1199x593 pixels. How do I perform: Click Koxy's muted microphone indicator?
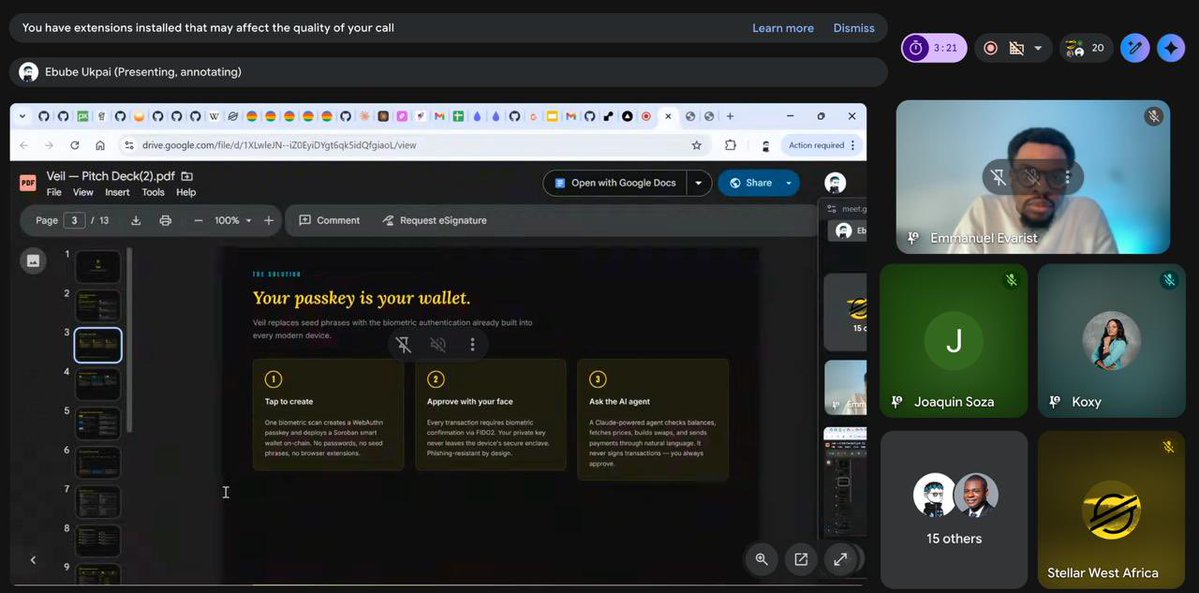click(1169, 280)
